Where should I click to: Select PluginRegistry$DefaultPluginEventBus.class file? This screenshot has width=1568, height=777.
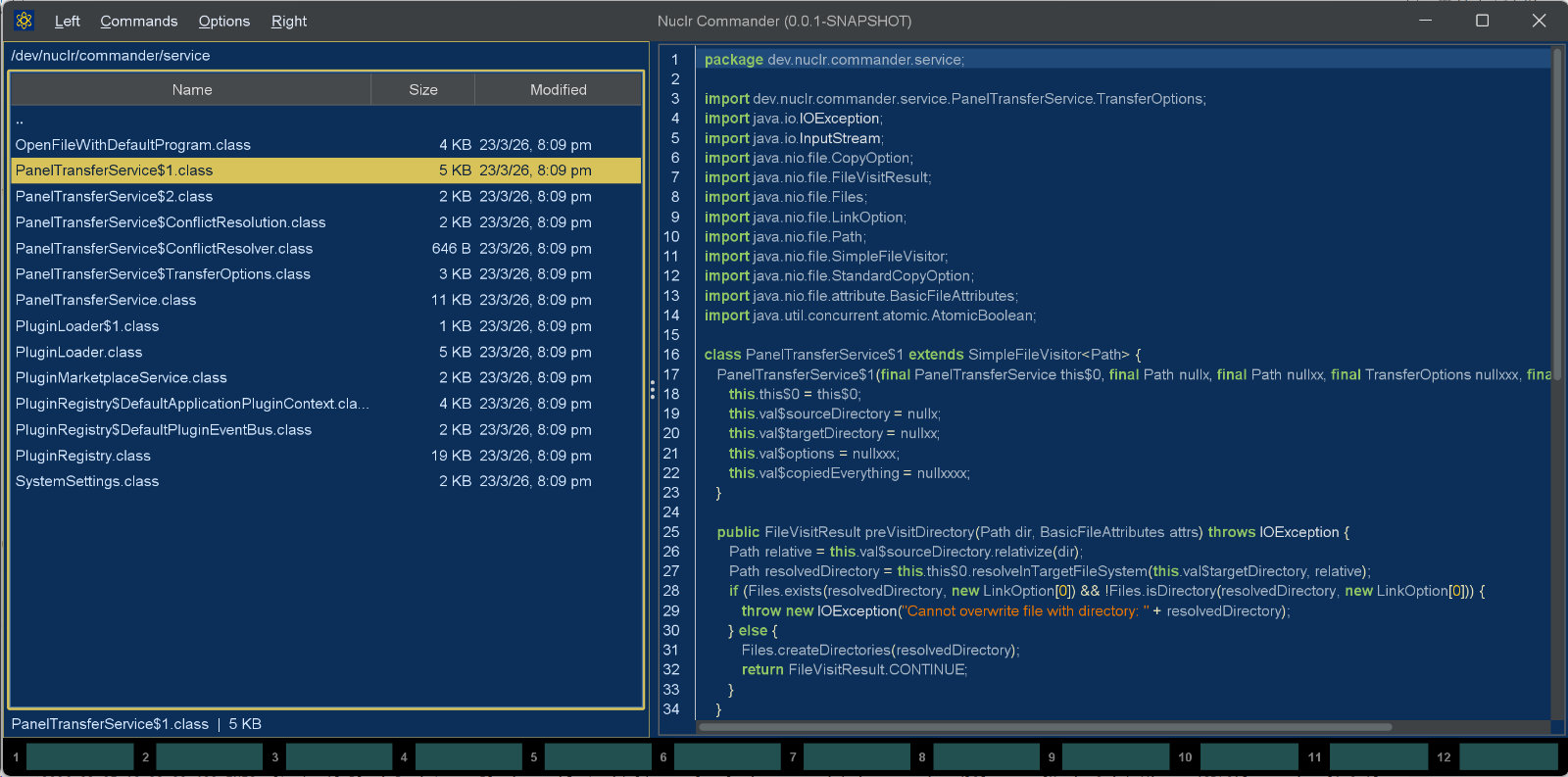click(326, 430)
